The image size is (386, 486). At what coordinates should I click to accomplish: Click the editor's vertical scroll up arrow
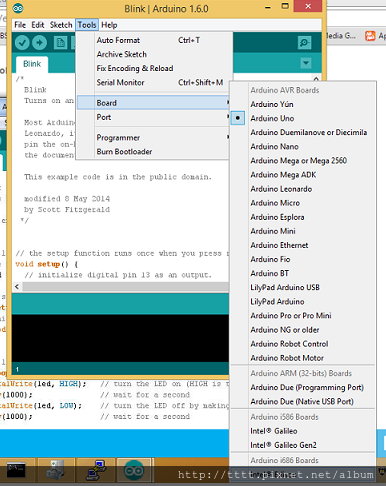click(316, 78)
